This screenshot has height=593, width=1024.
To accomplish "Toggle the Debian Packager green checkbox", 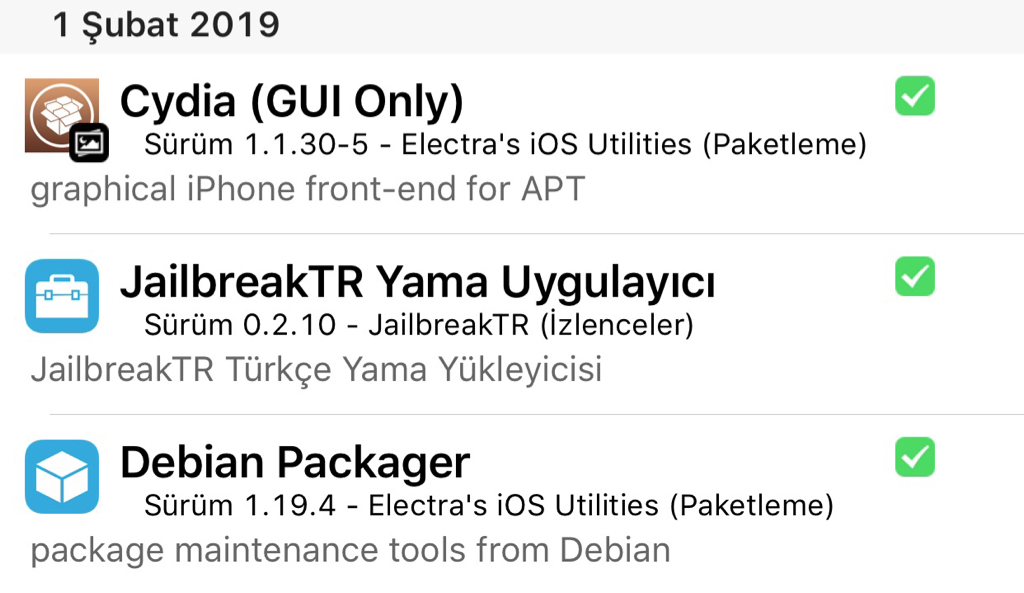I will click(914, 457).
